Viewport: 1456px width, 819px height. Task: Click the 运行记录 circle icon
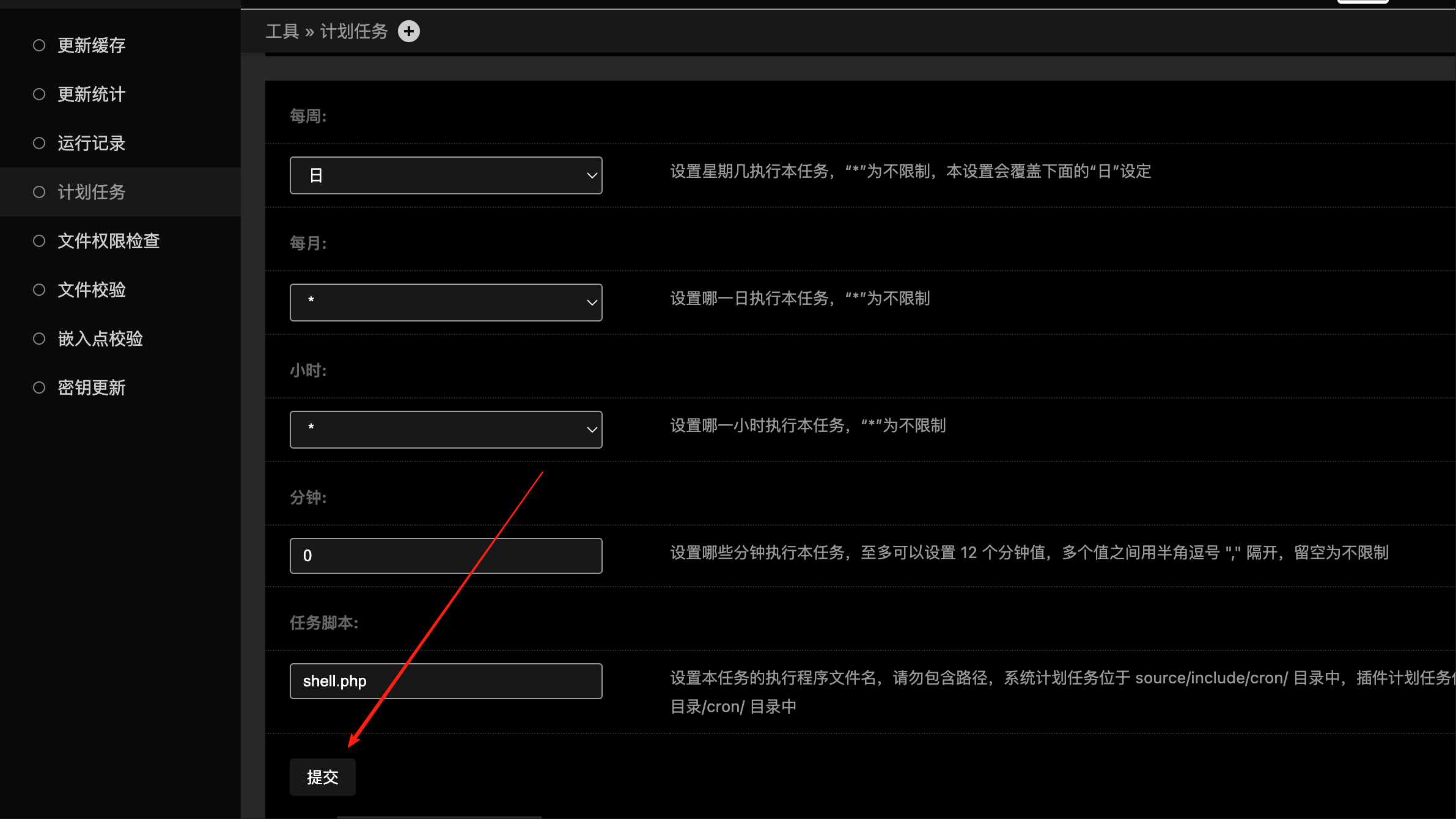pos(39,143)
